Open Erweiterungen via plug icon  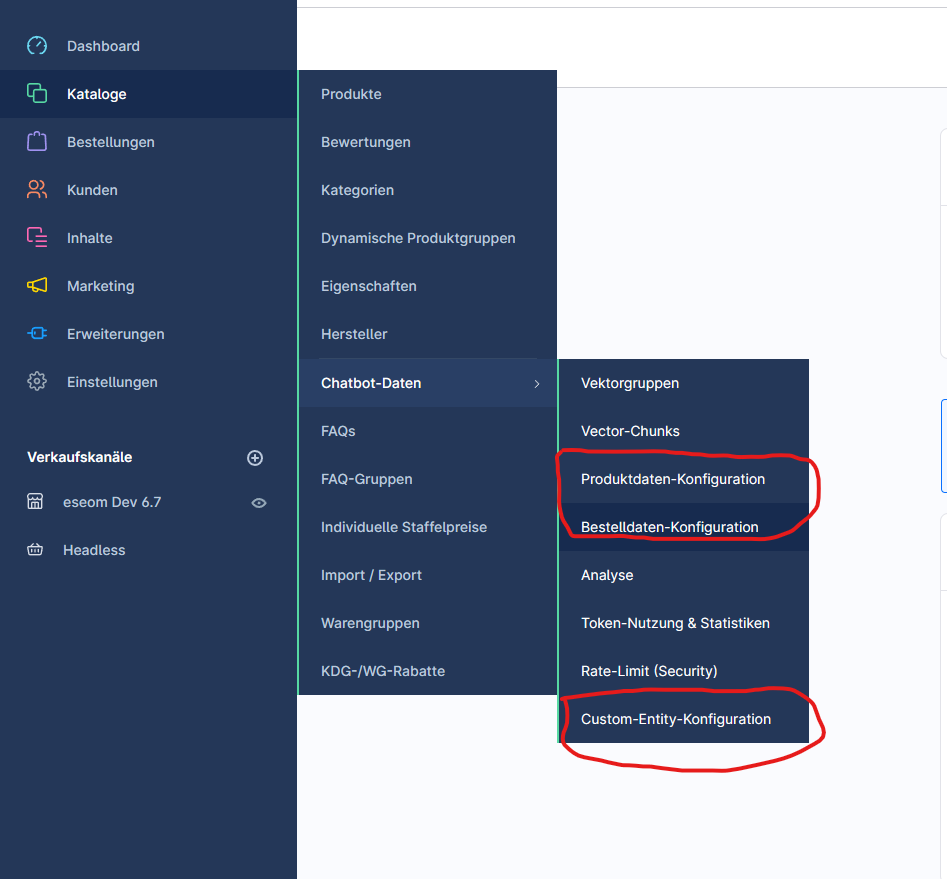click(37, 334)
